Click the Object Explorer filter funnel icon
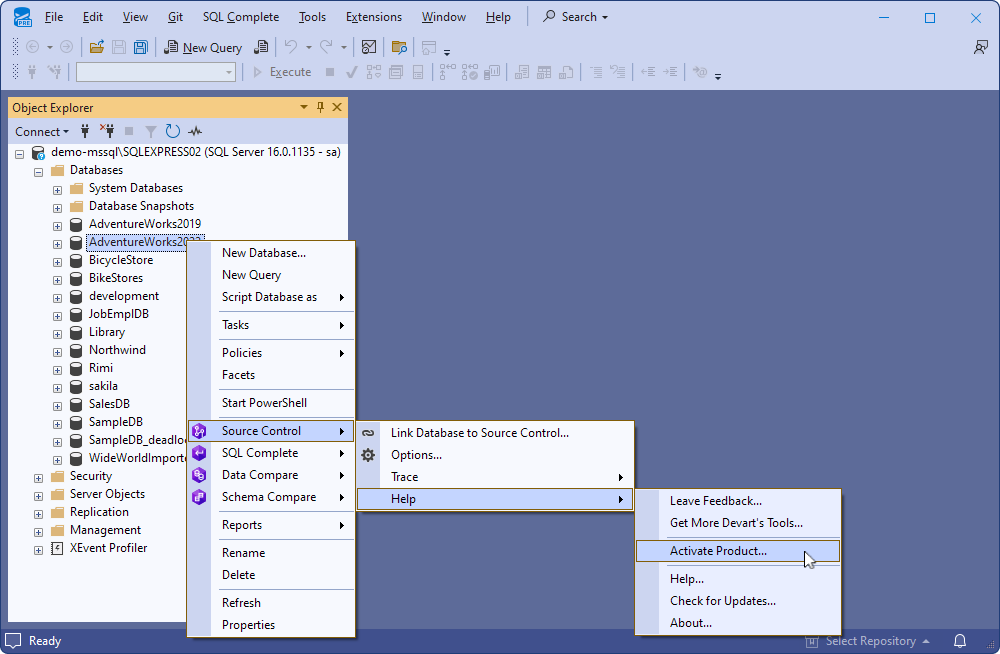This screenshot has height=654, width=1000. (151, 131)
